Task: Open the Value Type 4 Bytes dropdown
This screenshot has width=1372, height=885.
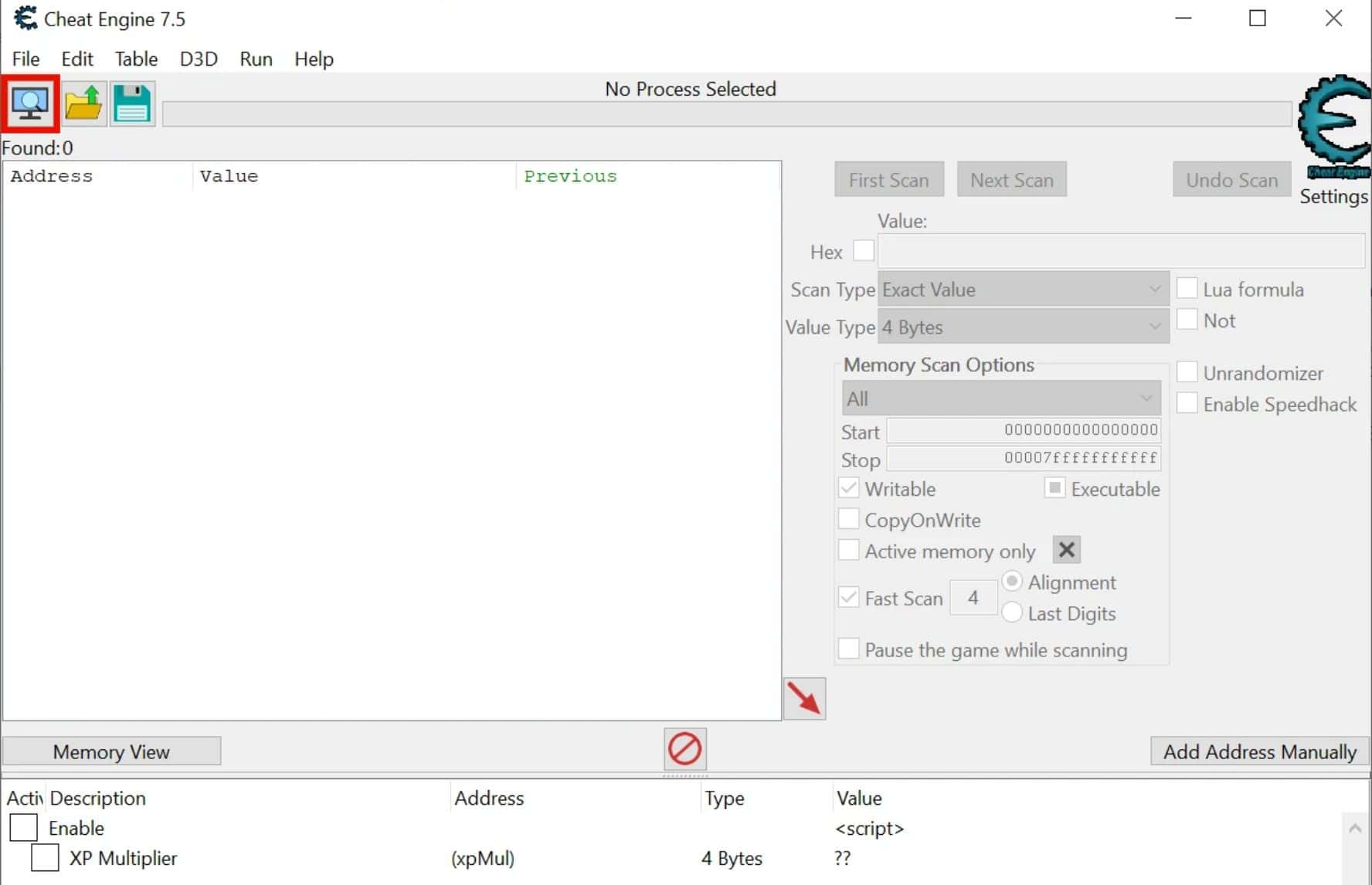Action: (1024, 327)
